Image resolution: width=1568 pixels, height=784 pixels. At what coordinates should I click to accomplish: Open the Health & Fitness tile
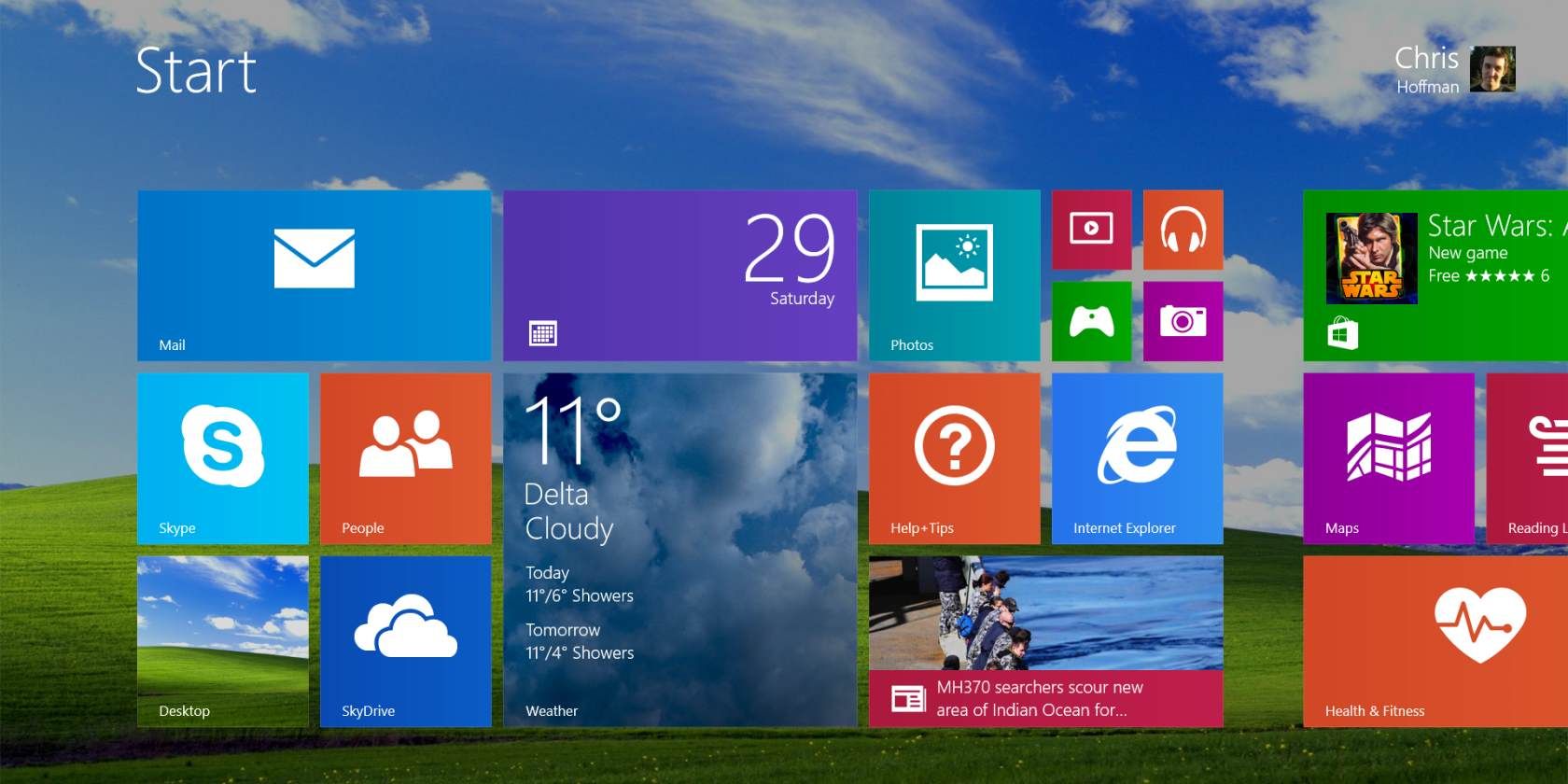[x=1435, y=641]
